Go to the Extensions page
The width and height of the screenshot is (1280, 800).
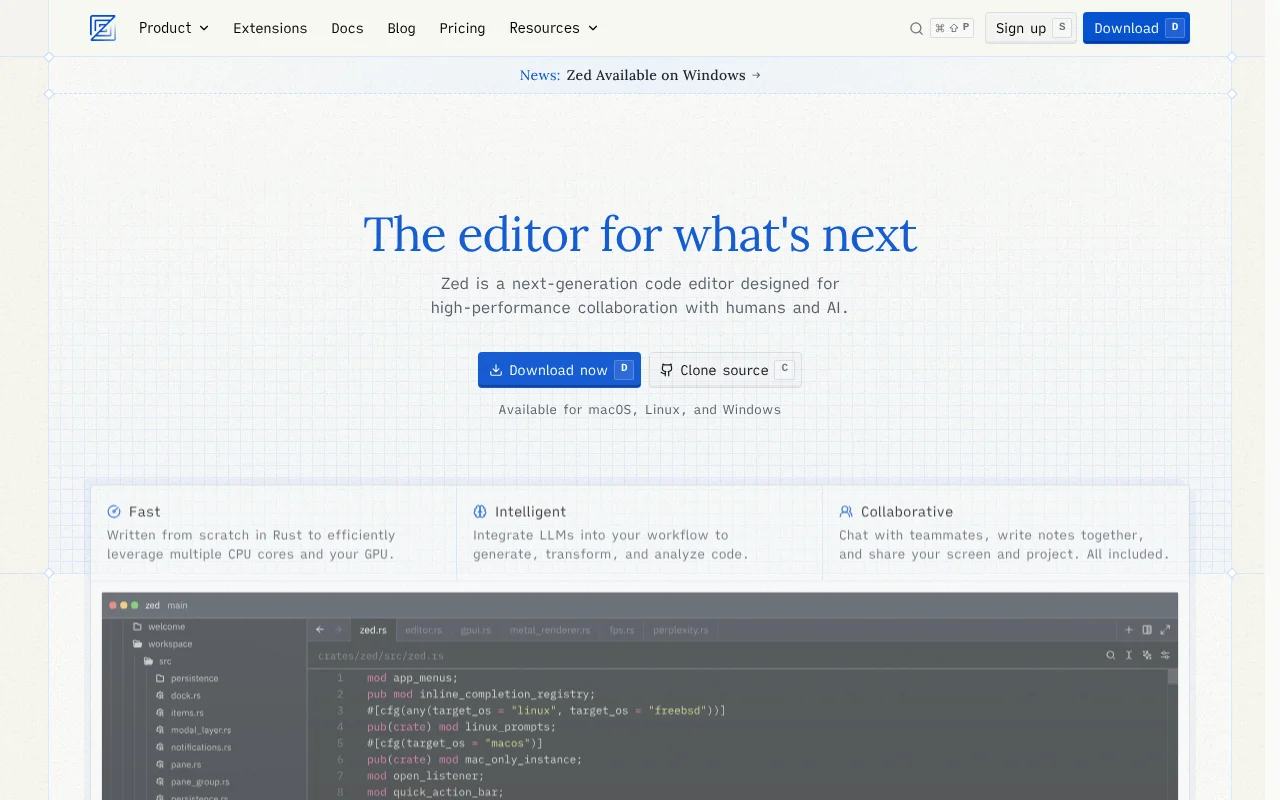tap(270, 28)
